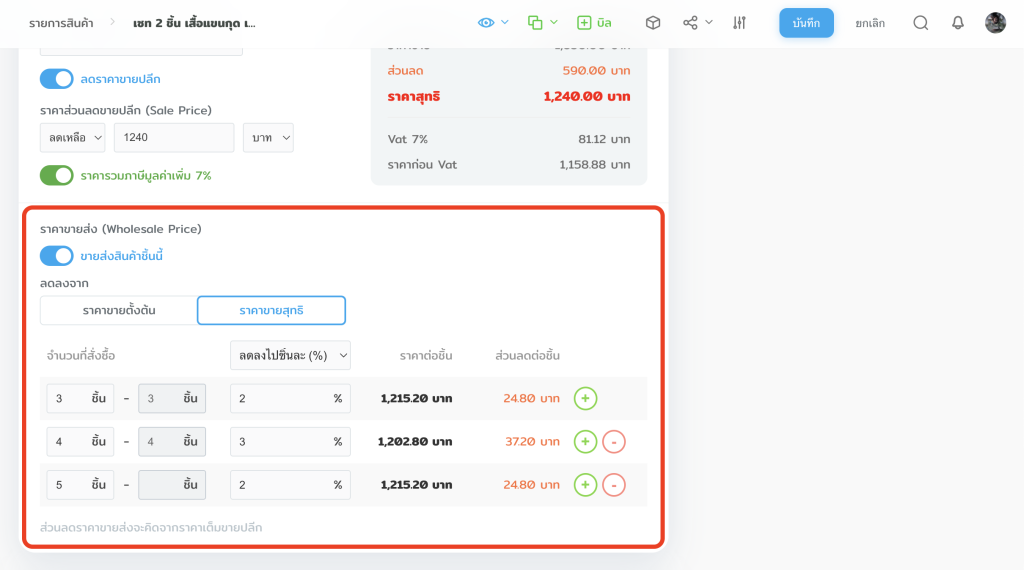Open the ลดเหลือ dropdown

[72, 138]
